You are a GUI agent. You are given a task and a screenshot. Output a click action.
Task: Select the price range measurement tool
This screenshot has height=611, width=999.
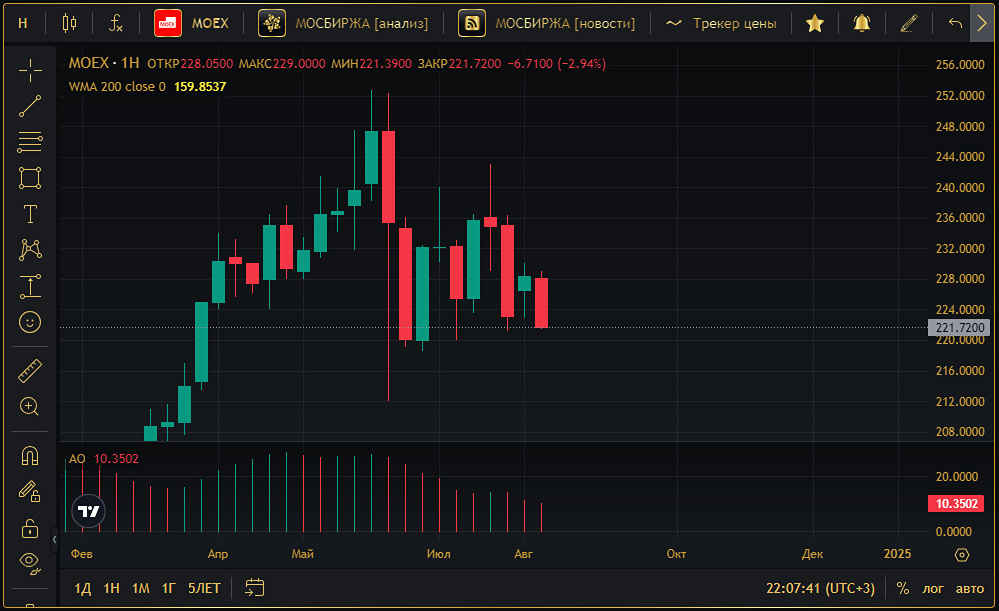(30, 286)
